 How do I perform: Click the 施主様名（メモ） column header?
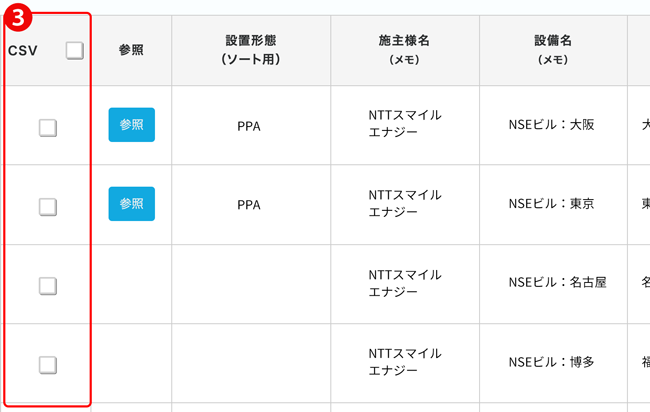point(405,50)
